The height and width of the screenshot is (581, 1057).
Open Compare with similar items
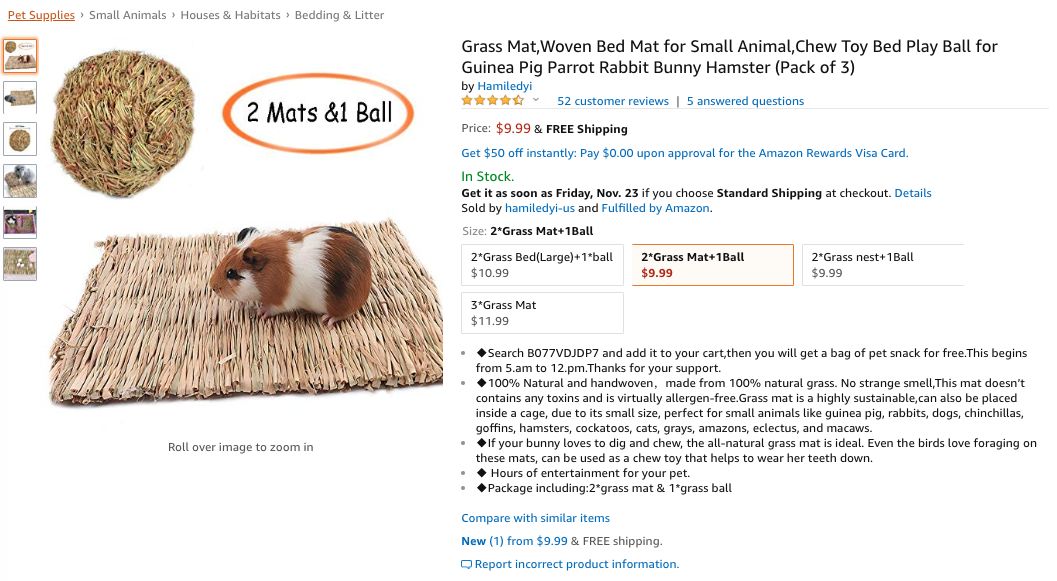coord(535,518)
